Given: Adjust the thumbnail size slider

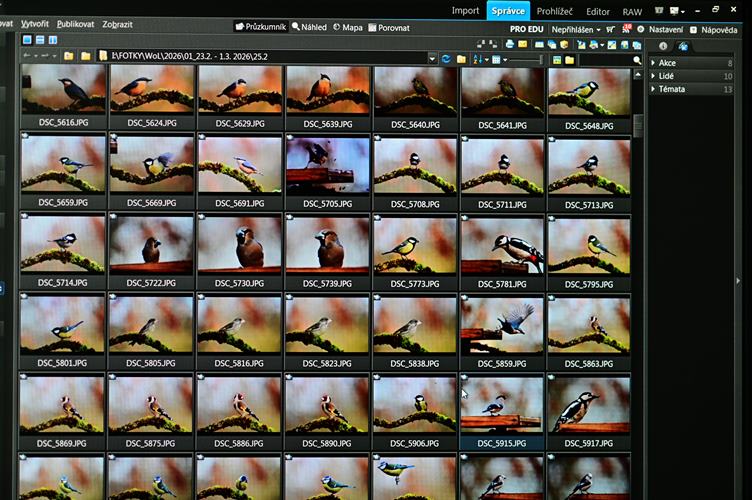Looking at the screenshot, I should click(x=523, y=60).
